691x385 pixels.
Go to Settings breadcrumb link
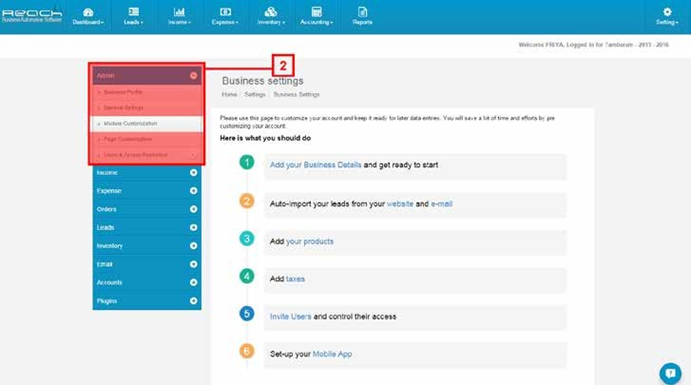point(255,95)
